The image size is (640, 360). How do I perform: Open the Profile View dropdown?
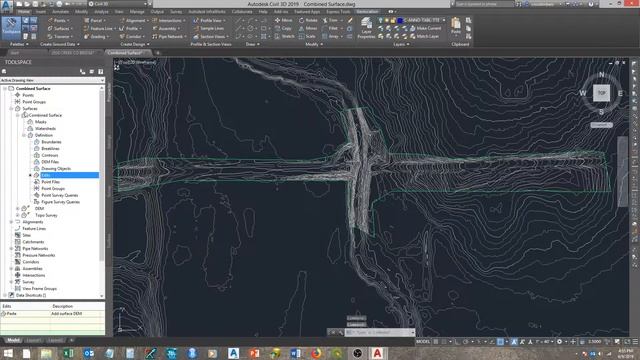point(210,20)
